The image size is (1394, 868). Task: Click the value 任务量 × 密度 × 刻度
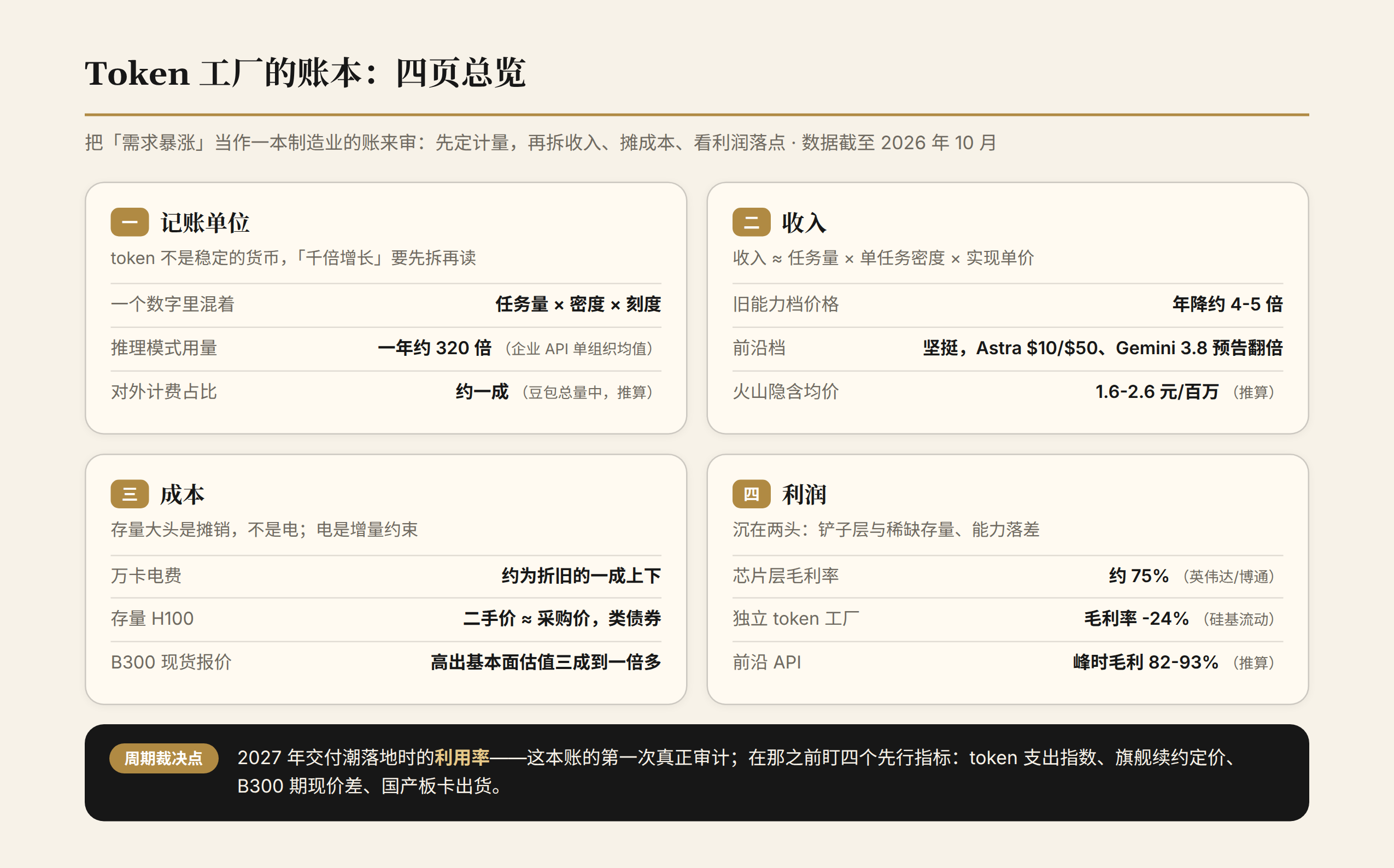point(578,304)
